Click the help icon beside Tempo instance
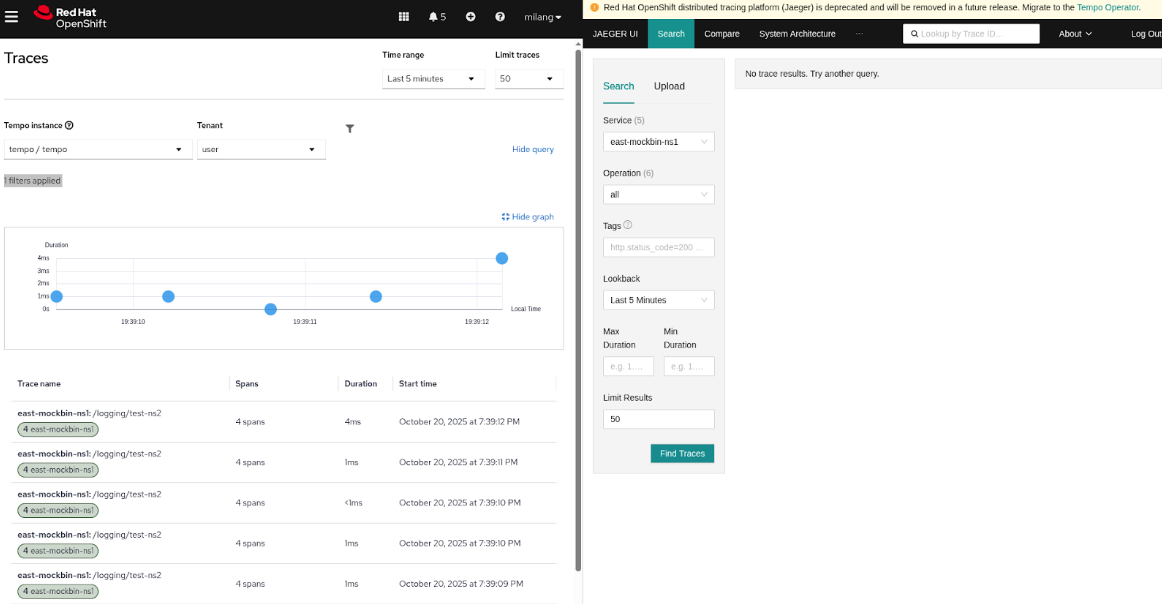 pyautogui.click(x=69, y=126)
